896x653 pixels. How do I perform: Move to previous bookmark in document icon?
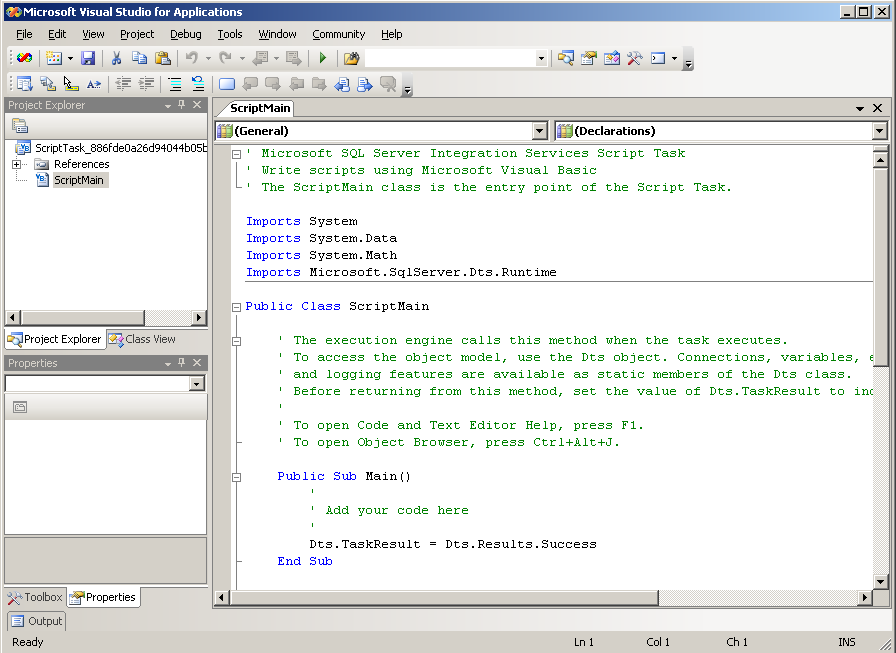coord(342,85)
